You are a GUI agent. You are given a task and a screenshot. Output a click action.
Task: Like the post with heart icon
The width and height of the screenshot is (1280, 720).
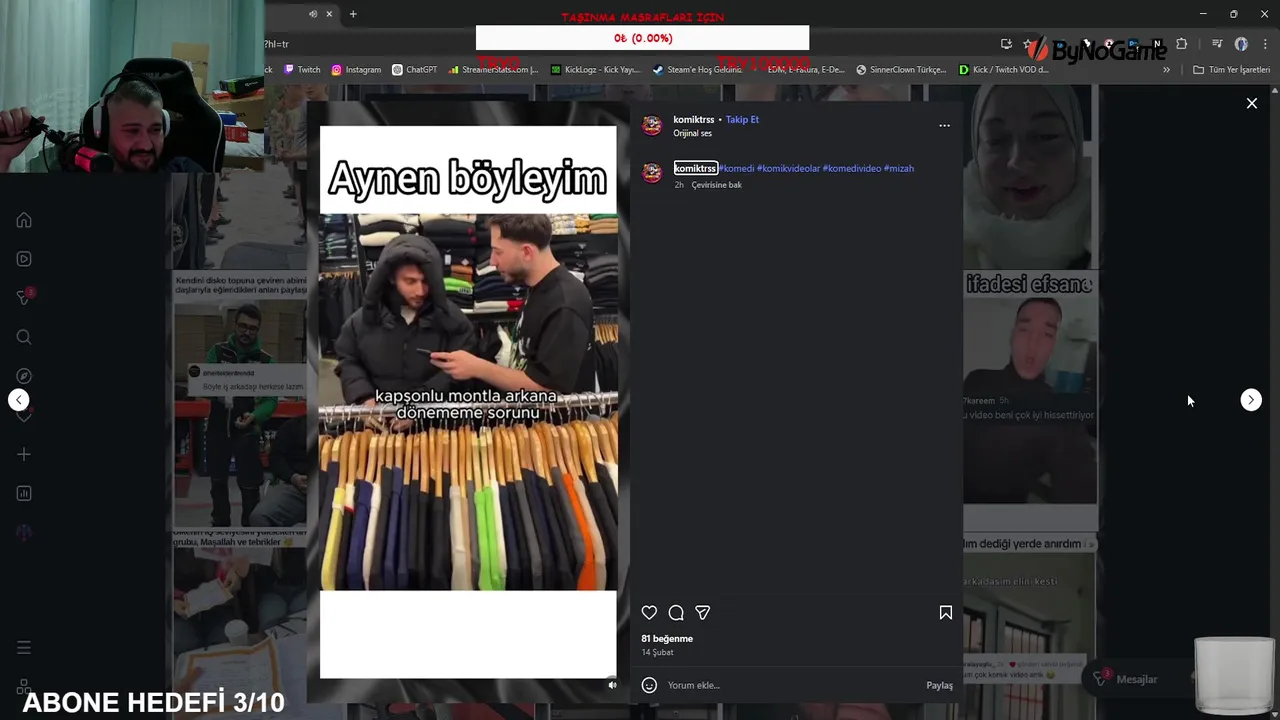point(649,613)
